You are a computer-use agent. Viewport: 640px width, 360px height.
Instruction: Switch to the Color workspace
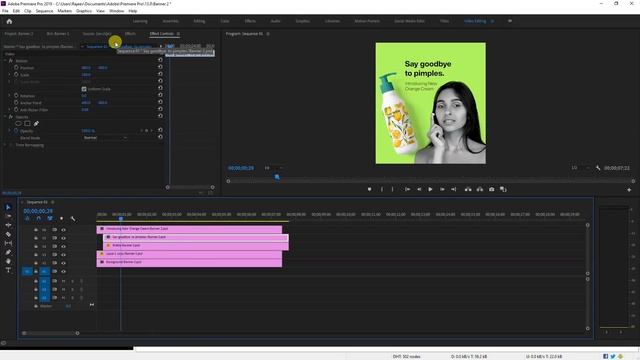[225, 21]
